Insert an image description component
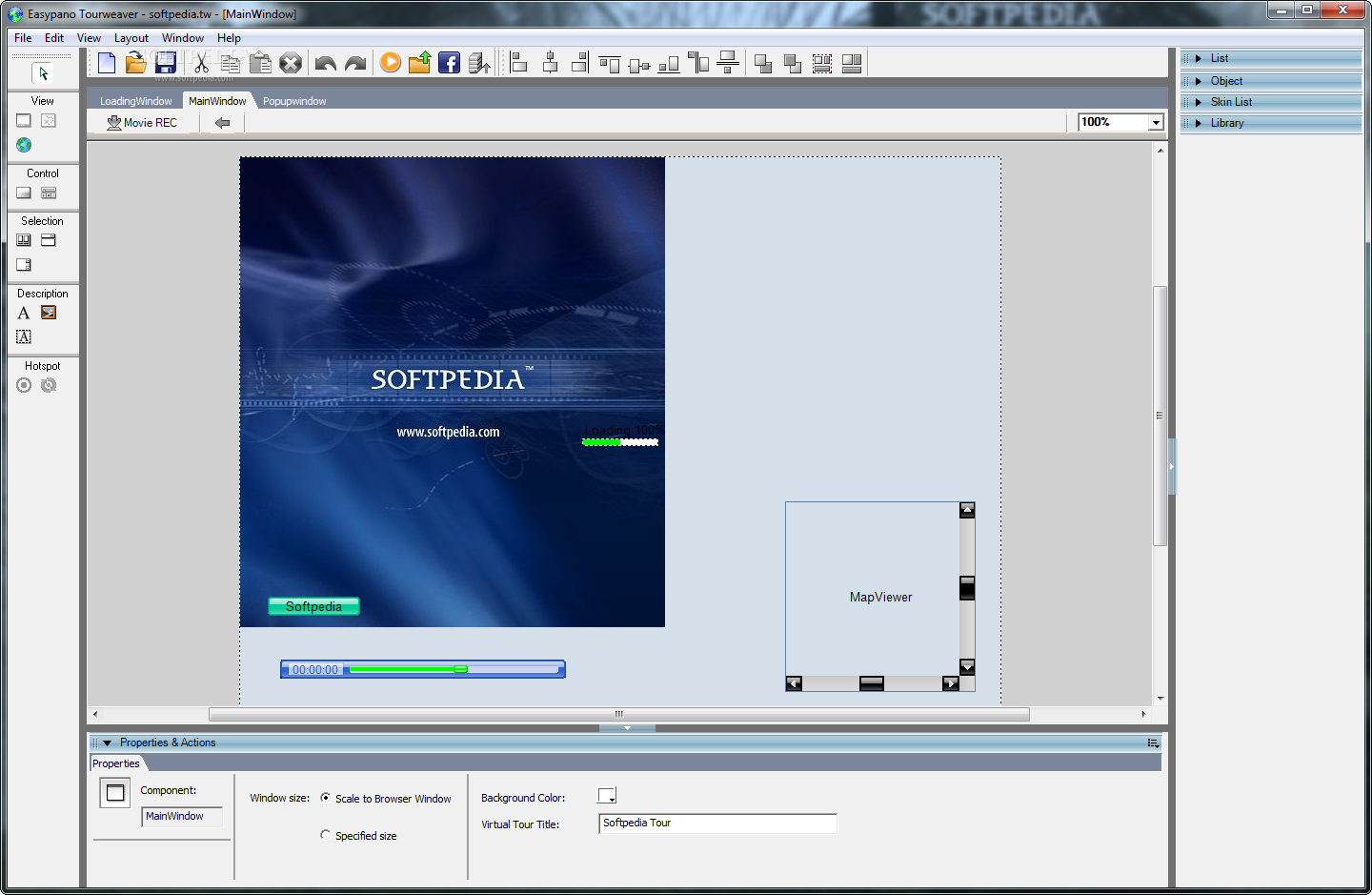1372x895 pixels. 49,313
